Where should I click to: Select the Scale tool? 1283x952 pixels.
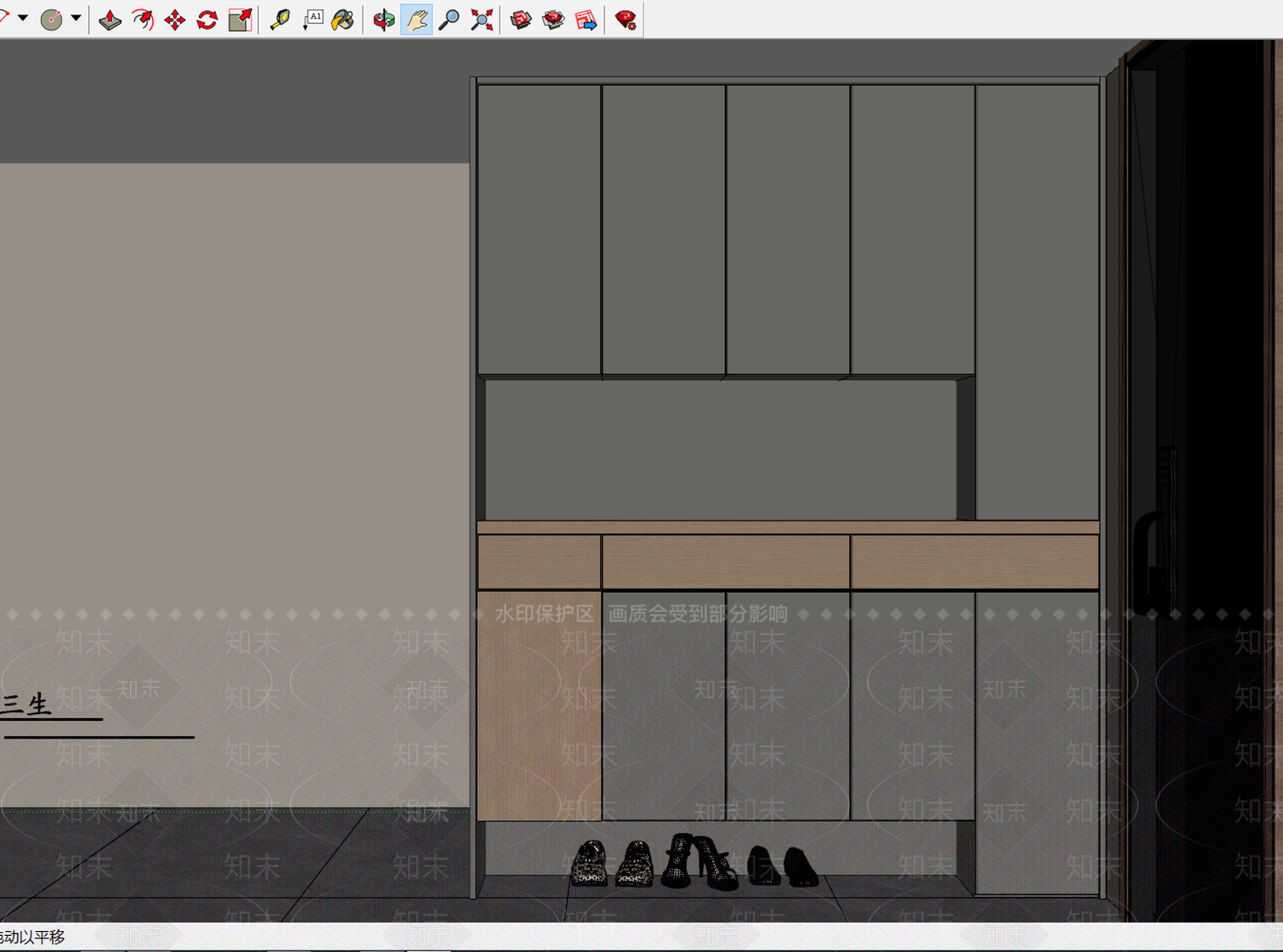240,20
